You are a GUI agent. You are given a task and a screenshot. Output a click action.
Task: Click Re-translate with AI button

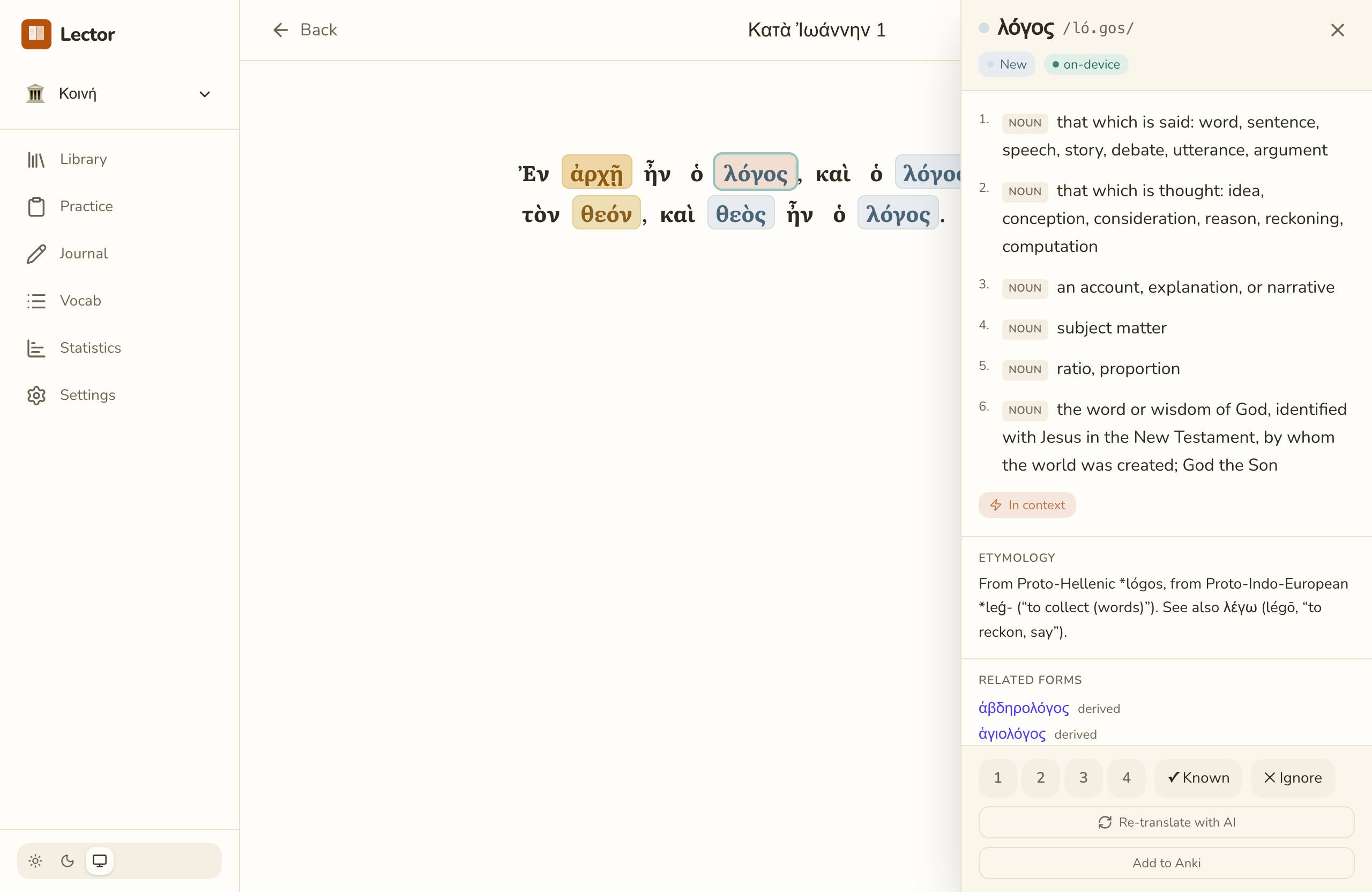(x=1166, y=822)
